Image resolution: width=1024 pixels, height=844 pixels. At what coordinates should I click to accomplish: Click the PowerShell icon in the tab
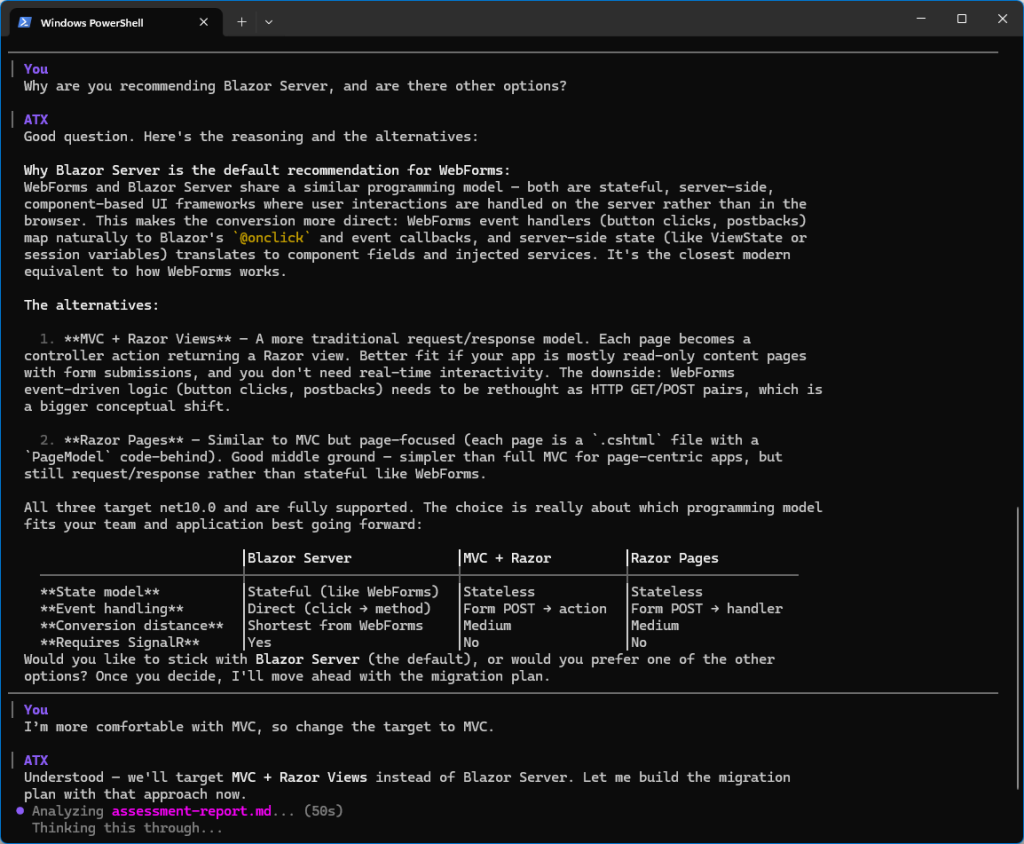(x=25, y=22)
